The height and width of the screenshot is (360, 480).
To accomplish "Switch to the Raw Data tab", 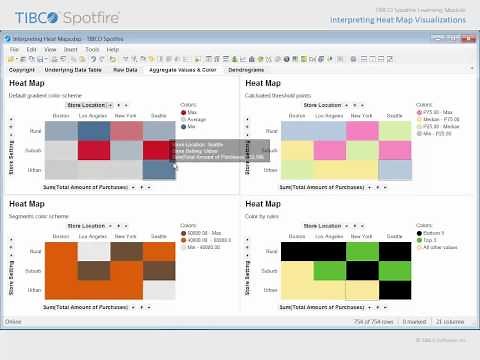I will (x=125, y=70).
